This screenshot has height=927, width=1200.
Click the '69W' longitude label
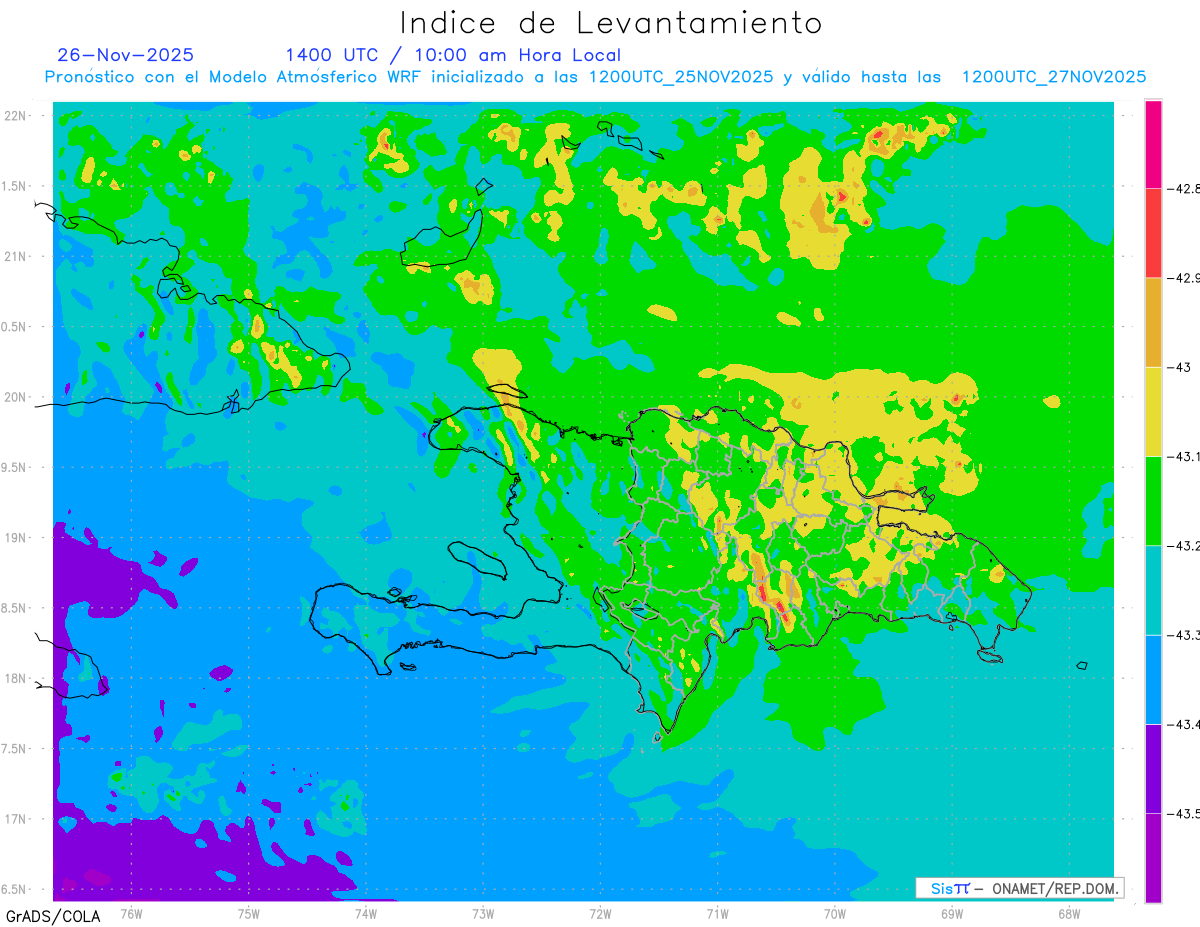(952, 913)
